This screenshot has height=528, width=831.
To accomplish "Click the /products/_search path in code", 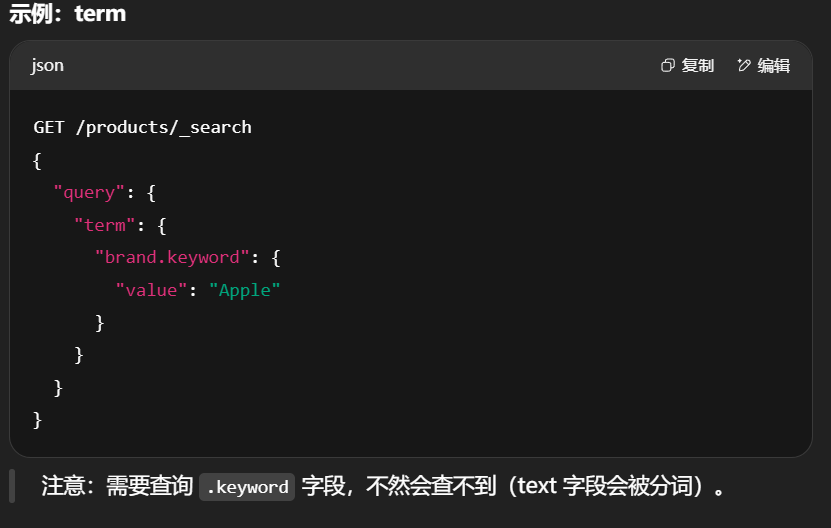I will [x=163, y=127].
